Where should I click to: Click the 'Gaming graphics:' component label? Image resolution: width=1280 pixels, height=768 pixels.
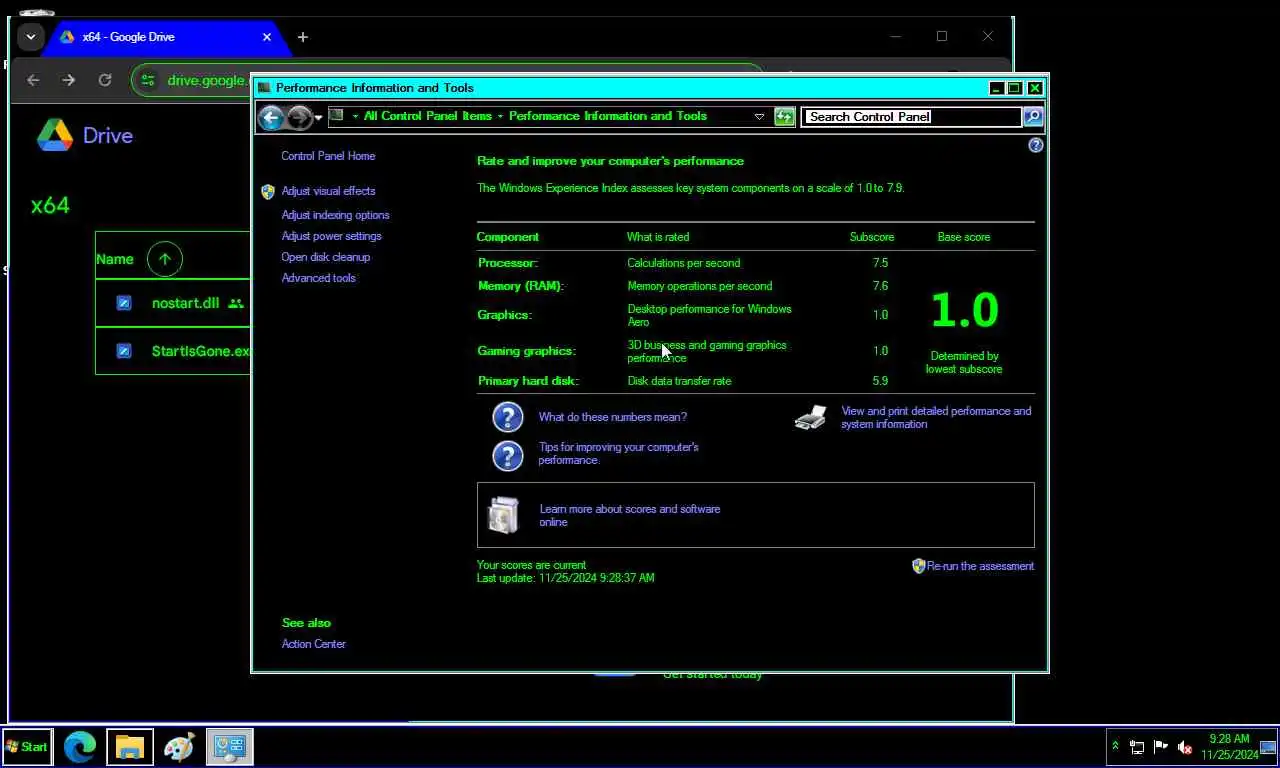click(x=527, y=351)
